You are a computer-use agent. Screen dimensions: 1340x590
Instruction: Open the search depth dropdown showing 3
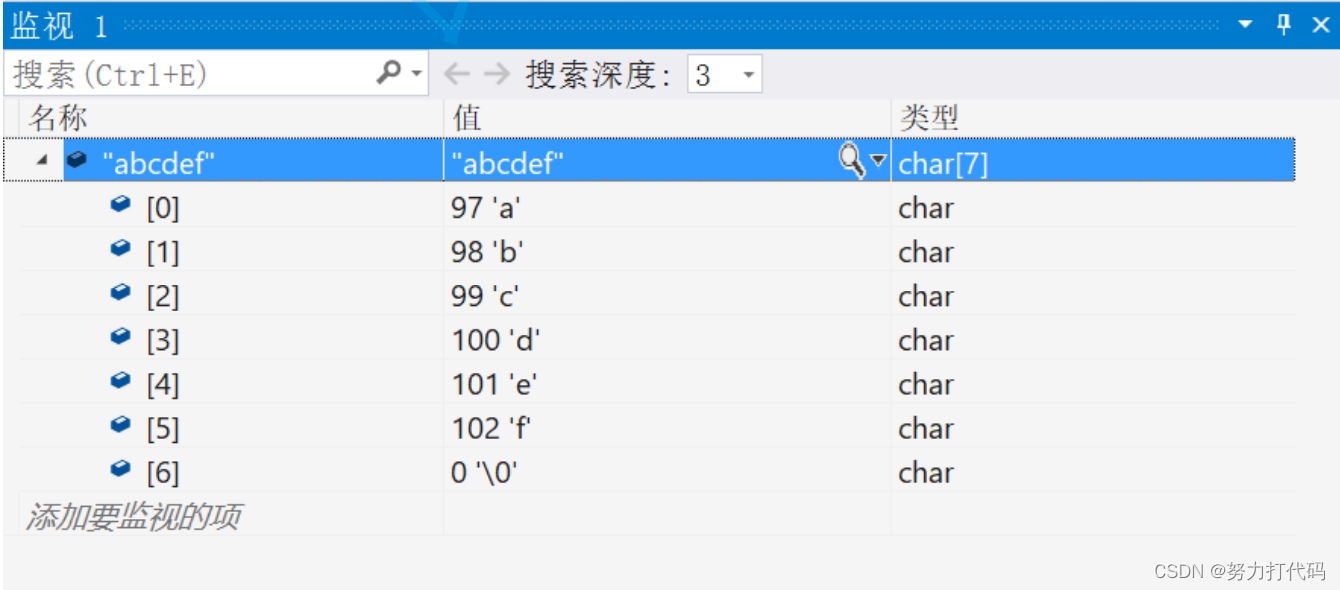tap(747, 72)
